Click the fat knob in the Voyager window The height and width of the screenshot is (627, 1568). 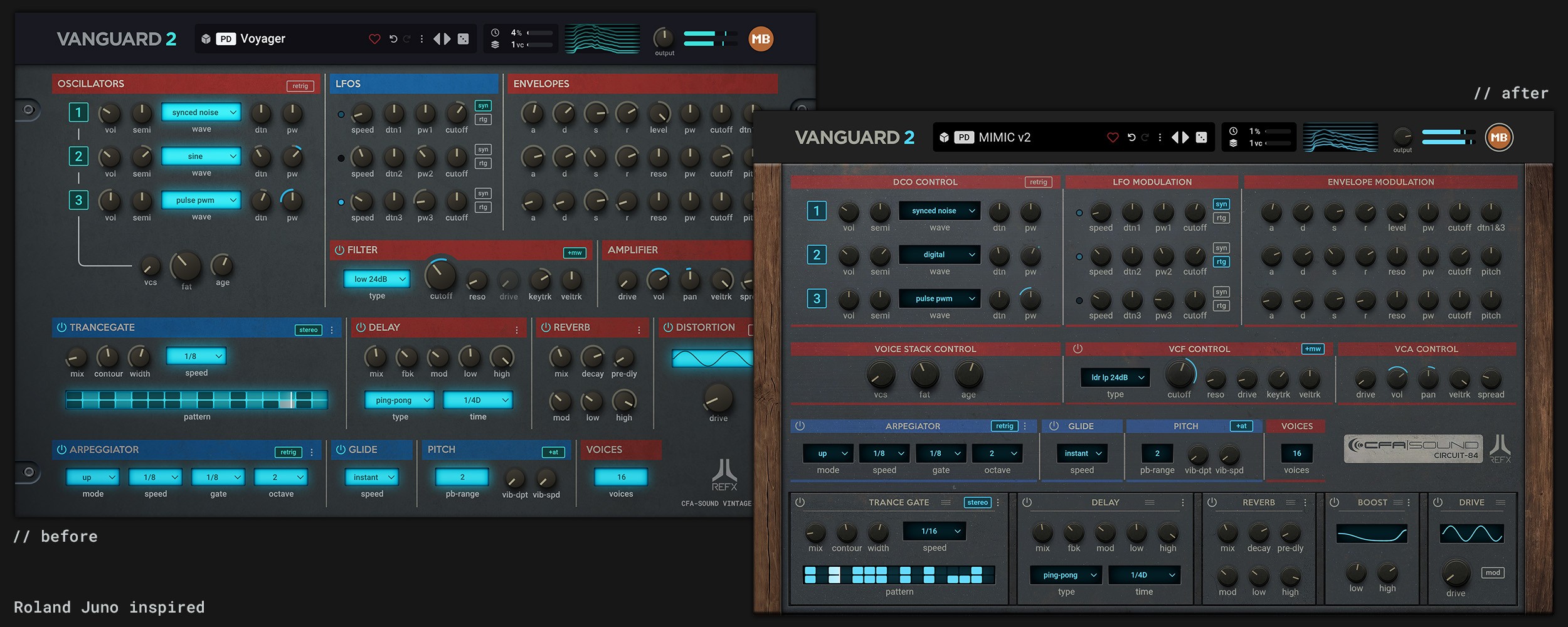[186, 266]
